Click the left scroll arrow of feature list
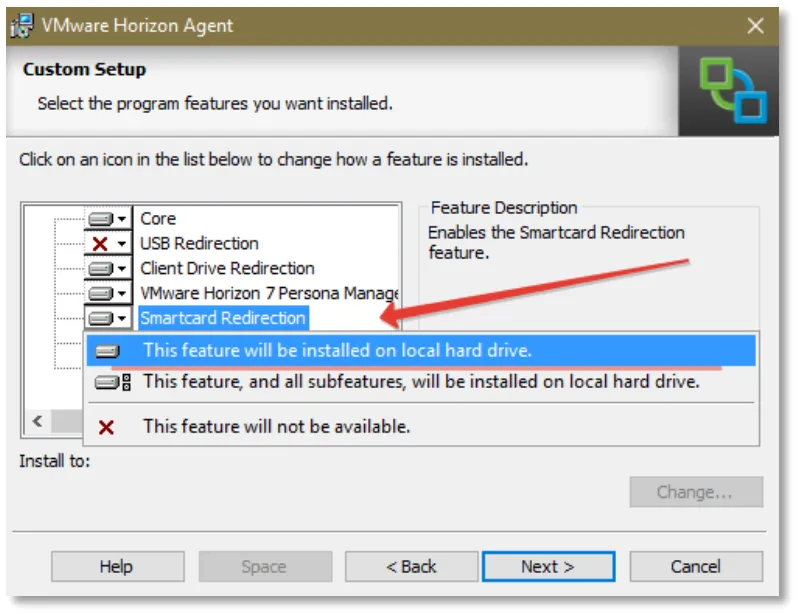Screen dimensions: 798x615 (38, 422)
